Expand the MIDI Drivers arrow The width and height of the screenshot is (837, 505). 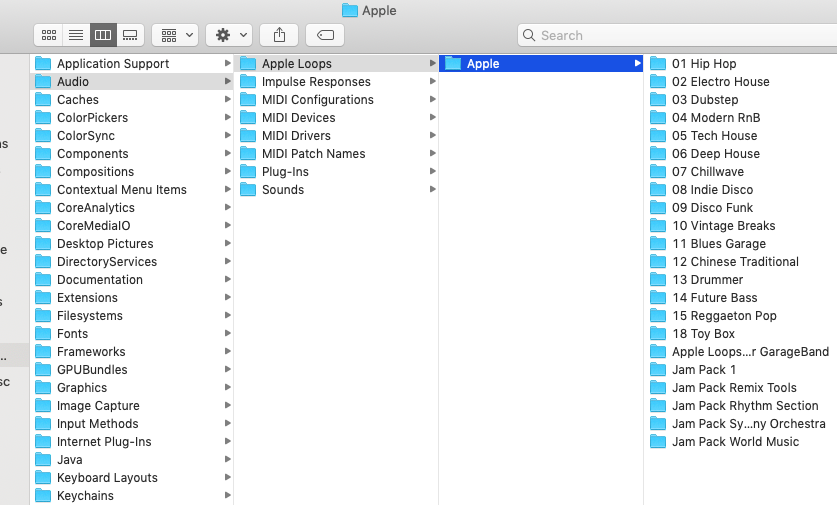pyautogui.click(x=433, y=135)
